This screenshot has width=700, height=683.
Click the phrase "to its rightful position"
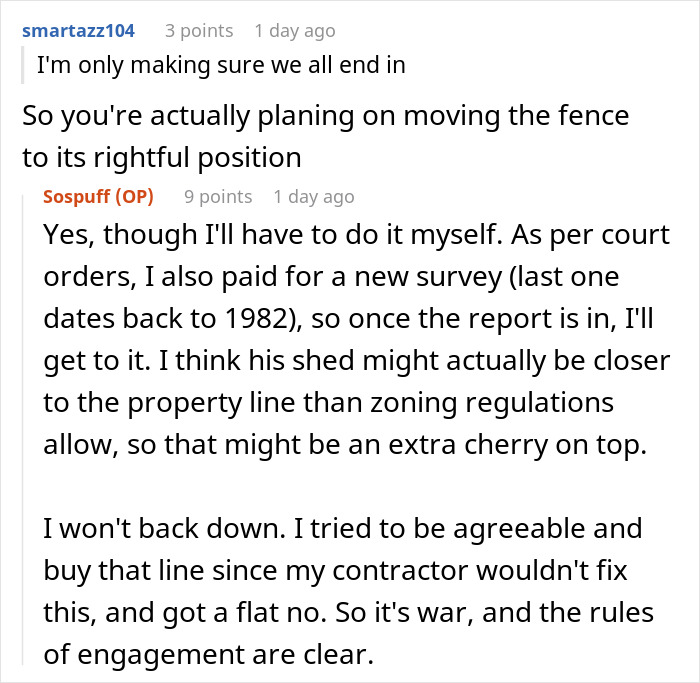tap(162, 157)
